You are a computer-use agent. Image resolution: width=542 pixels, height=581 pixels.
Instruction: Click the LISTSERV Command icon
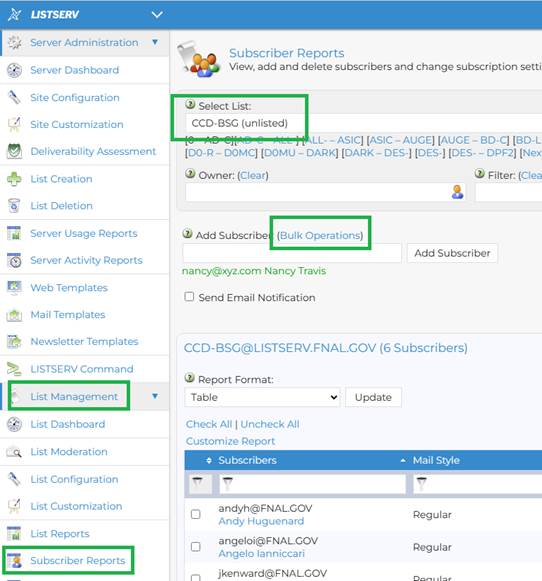pos(14,369)
